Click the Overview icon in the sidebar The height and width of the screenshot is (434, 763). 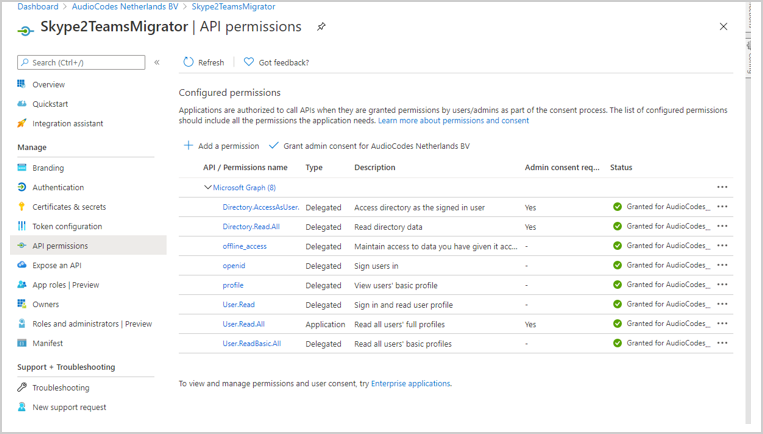pyautogui.click(x=21, y=84)
